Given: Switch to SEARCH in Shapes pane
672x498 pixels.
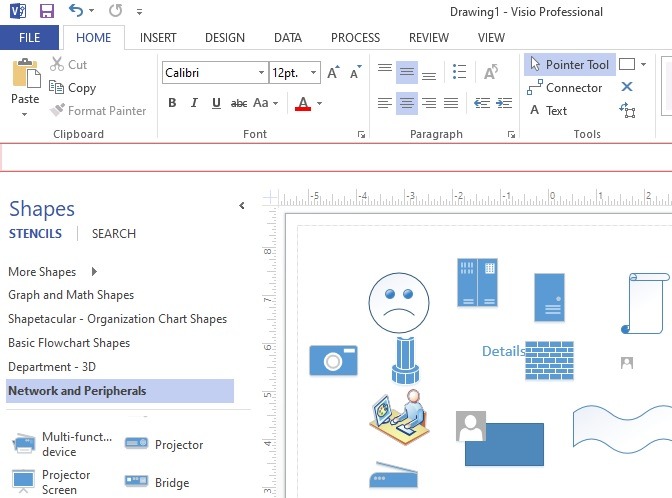Looking at the screenshot, I should 114,234.
